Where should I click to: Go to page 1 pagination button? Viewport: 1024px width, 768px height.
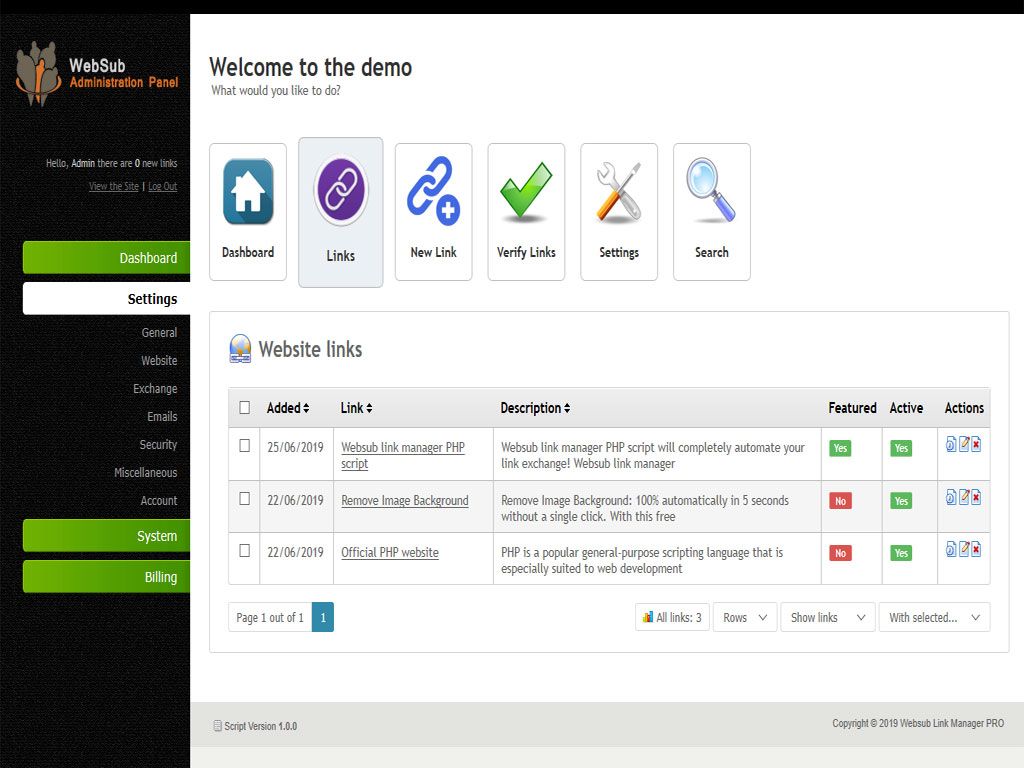tap(323, 617)
